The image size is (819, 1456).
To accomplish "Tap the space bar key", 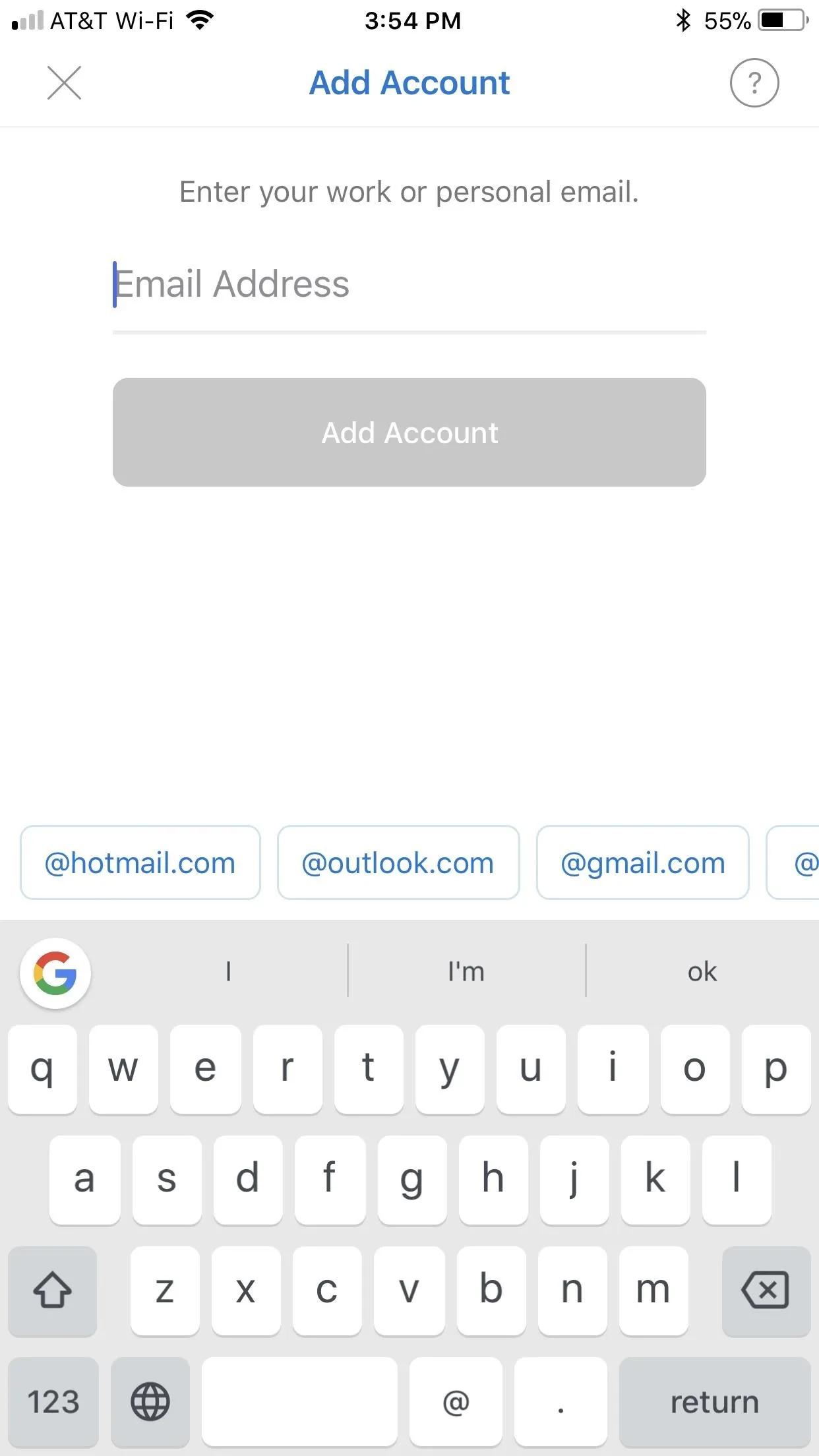I will [300, 1401].
